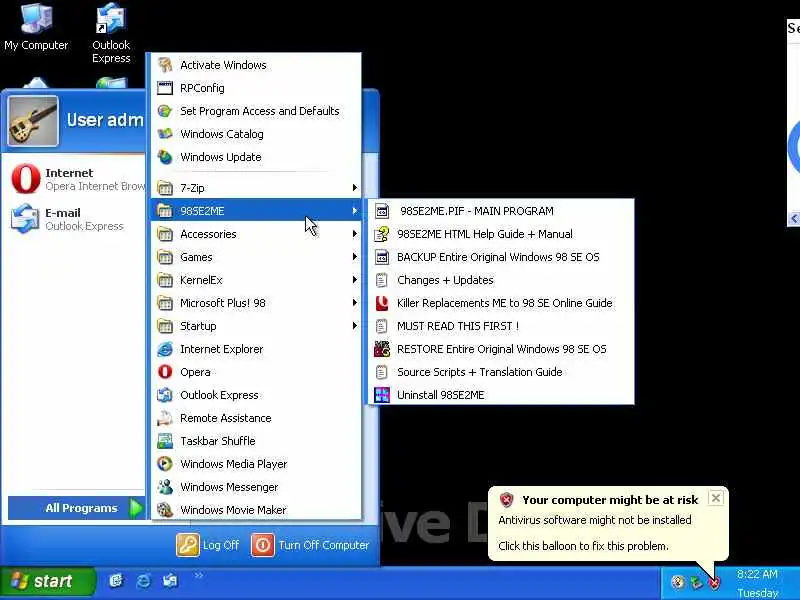The width and height of the screenshot is (800, 600).
Task: Open Set Program Access and Defaults
Action: [256, 111]
